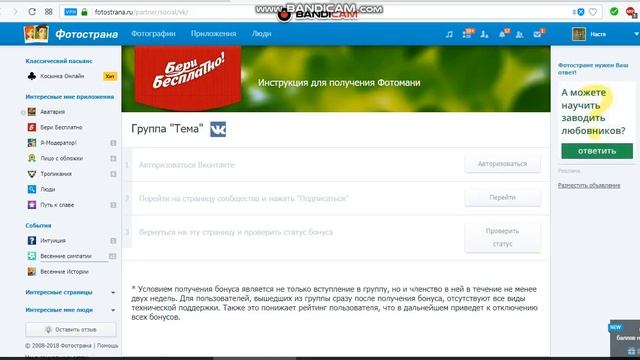The height and width of the screenshot is (360, 640).
Task: Open Лицо с обложки app
Action: pyautogui.click(x=62, y=158)
